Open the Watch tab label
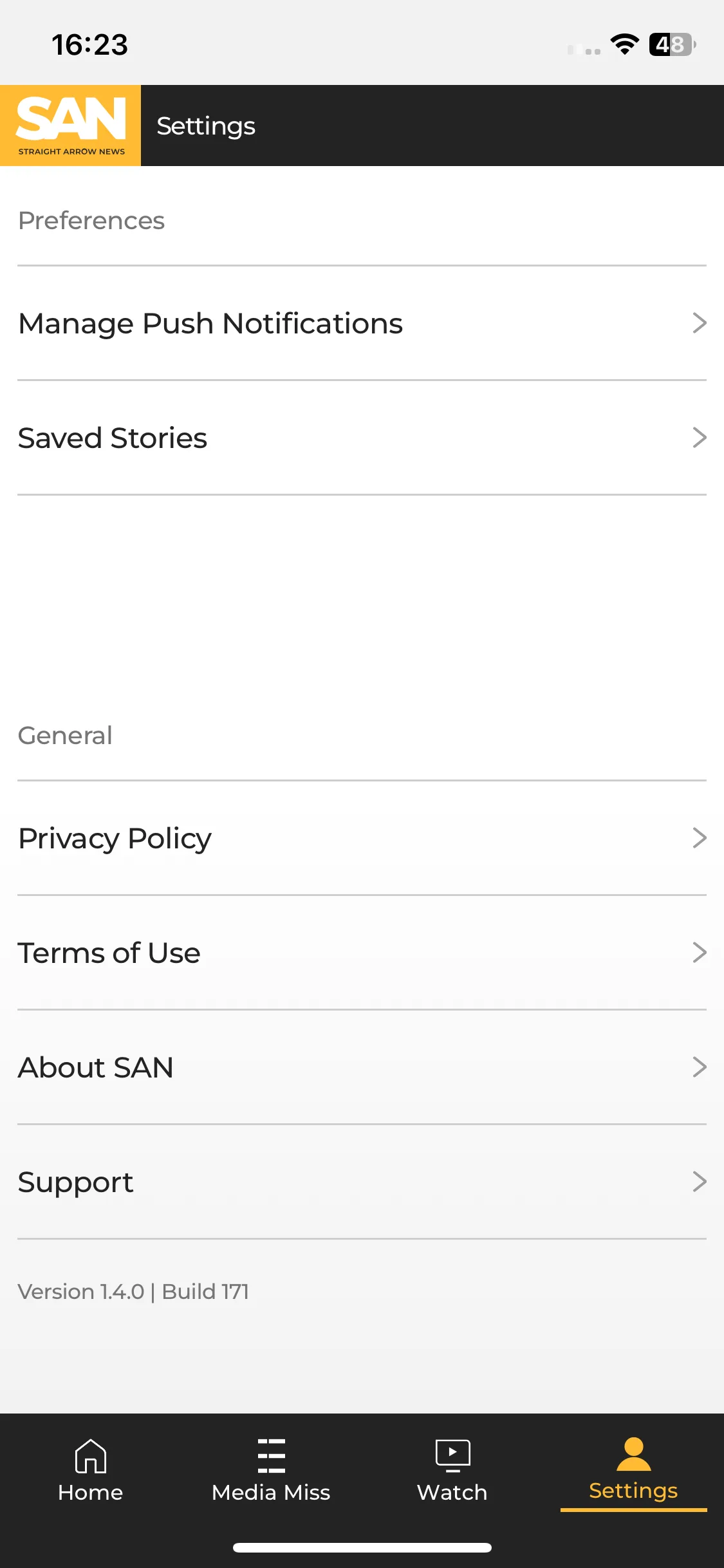Image resolution: width=724 pixels, height=1568 pixels. [x=452, y=1493]
